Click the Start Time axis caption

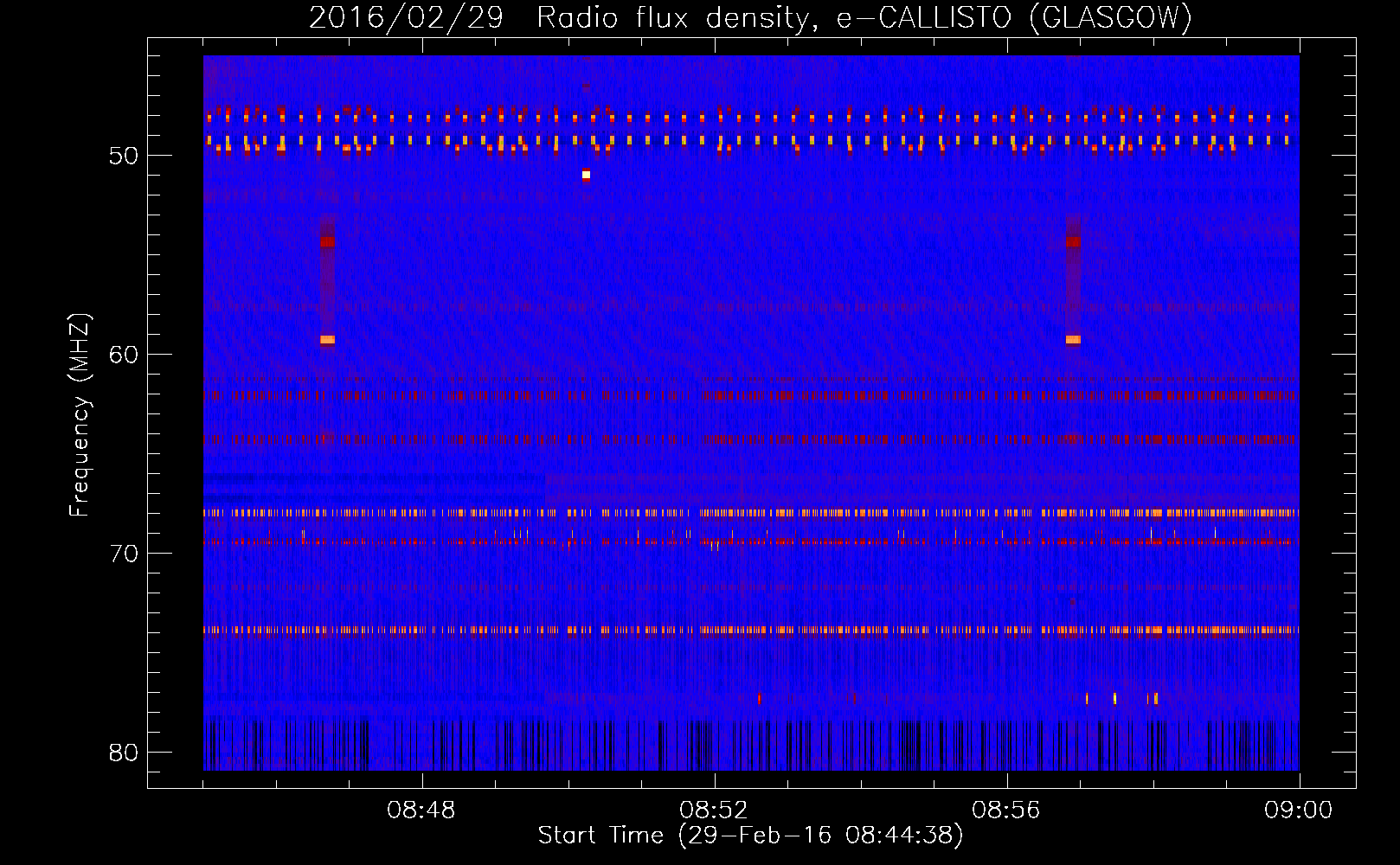pos(750,836)
